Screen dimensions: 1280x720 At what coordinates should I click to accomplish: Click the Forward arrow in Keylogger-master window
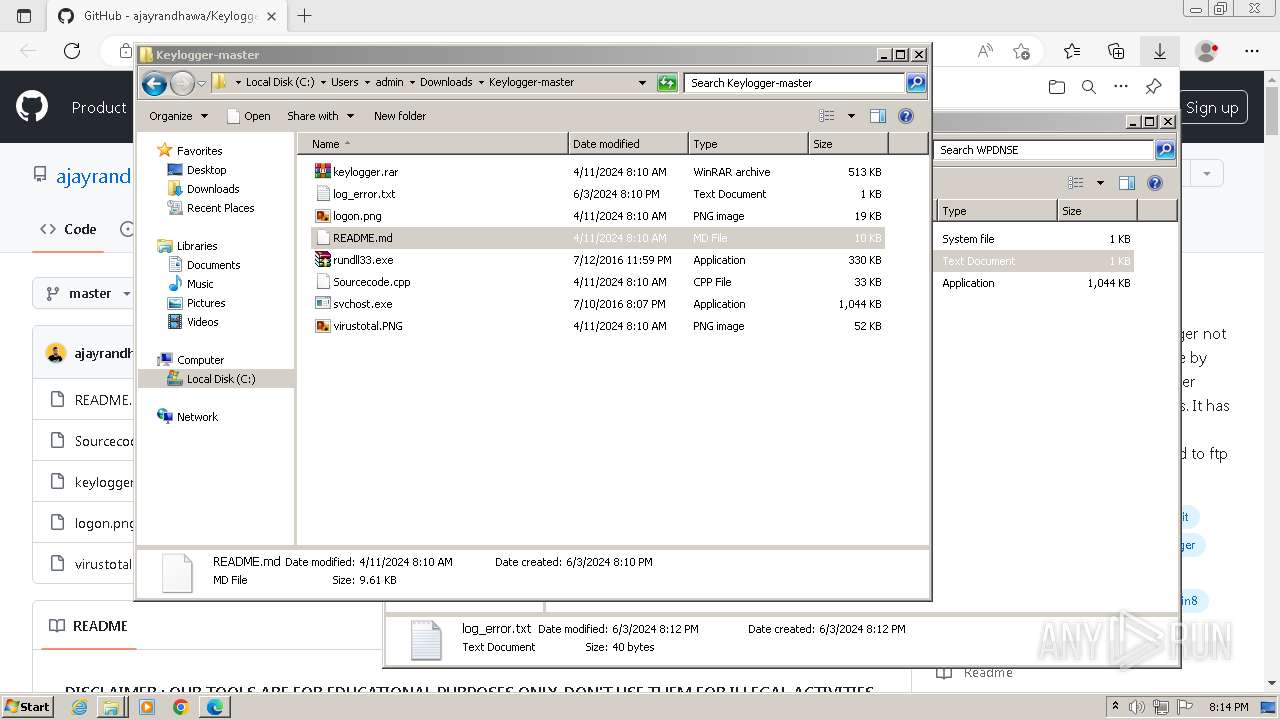(x=182, y=83)
